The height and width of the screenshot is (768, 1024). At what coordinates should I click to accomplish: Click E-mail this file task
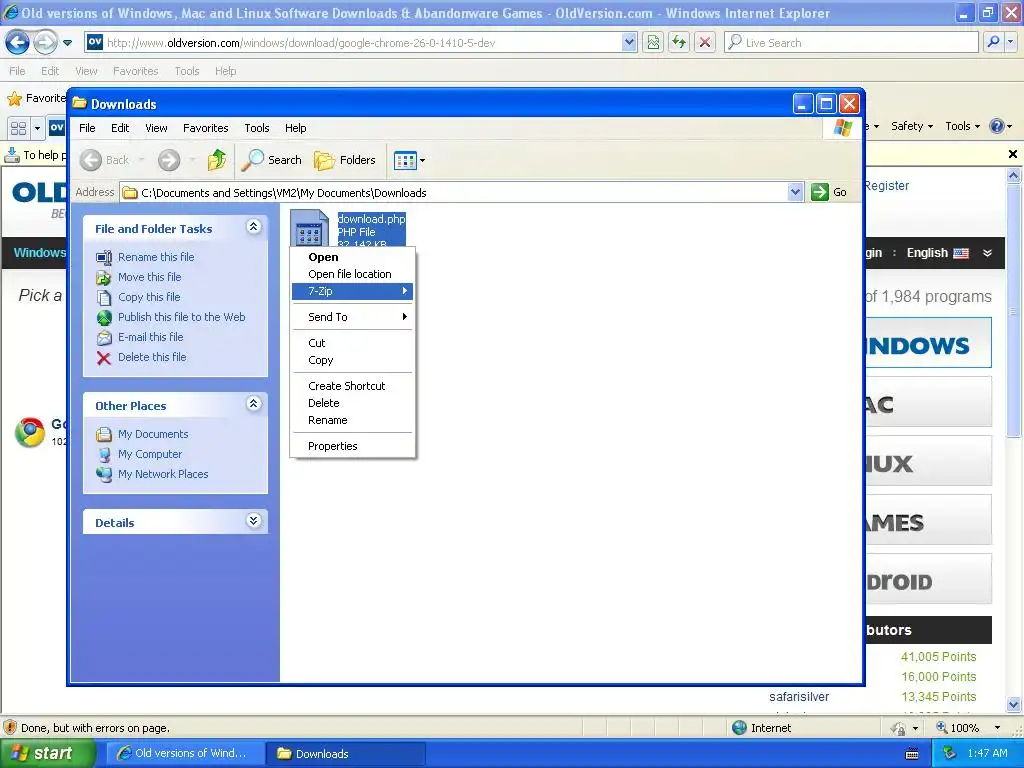(x=140, y=337)
